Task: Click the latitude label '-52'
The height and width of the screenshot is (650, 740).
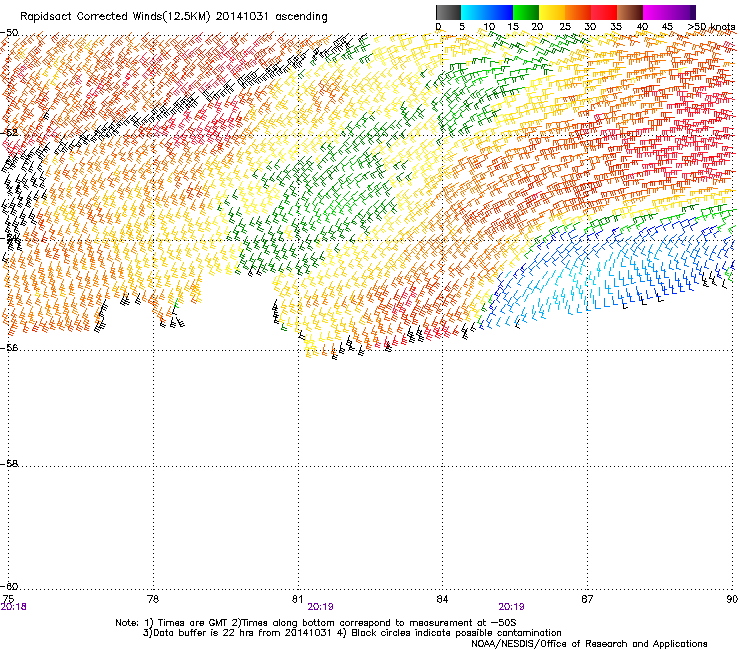Action: [x=9, y=133]
